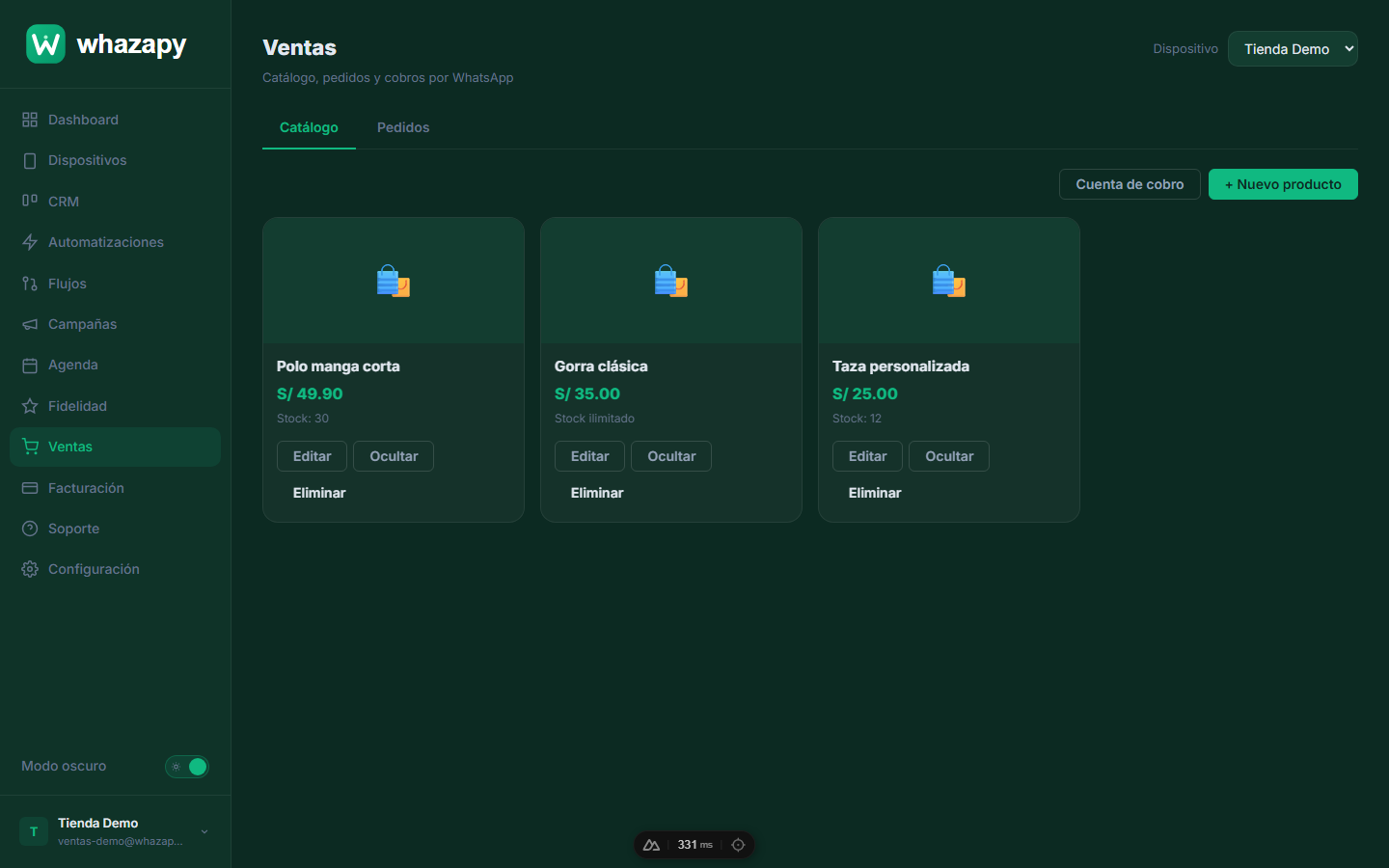
Task: Go to Dispositivos in sidebar
Action: 115,160
